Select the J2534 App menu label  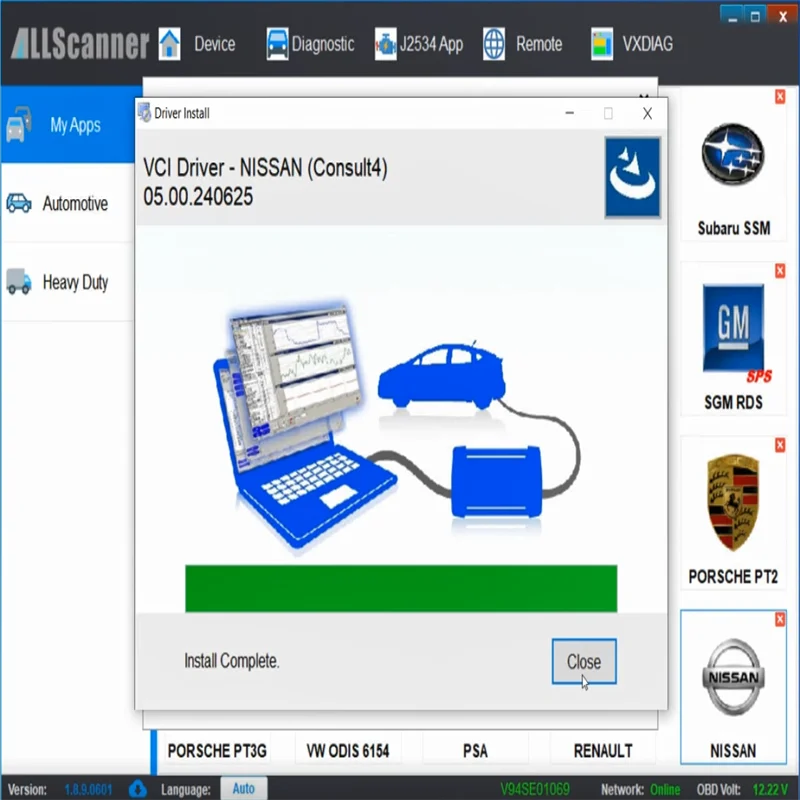(x=432, y=44)
